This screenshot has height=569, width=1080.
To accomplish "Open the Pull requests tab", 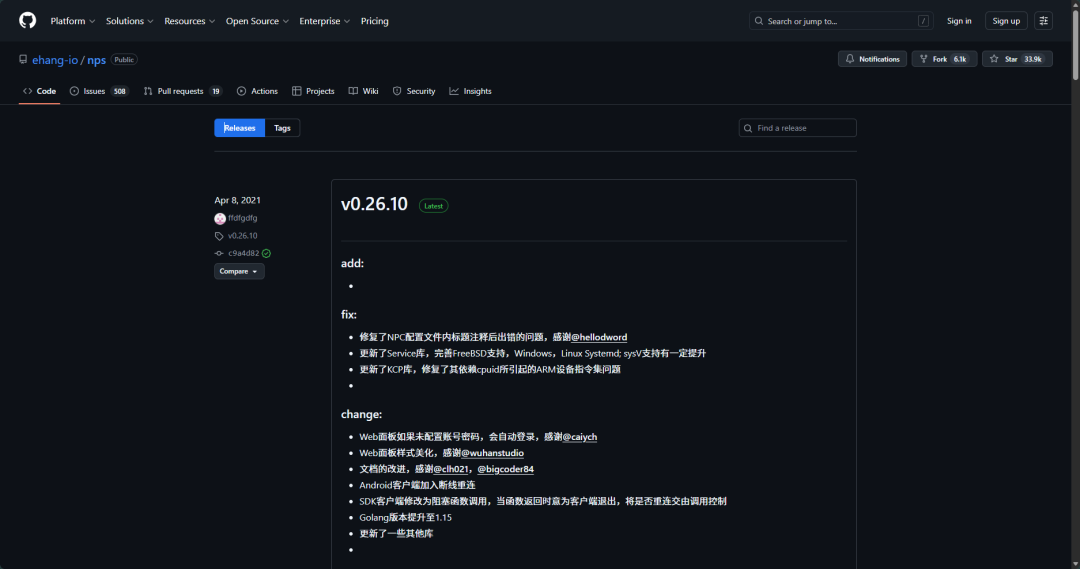I will [182, 91].
